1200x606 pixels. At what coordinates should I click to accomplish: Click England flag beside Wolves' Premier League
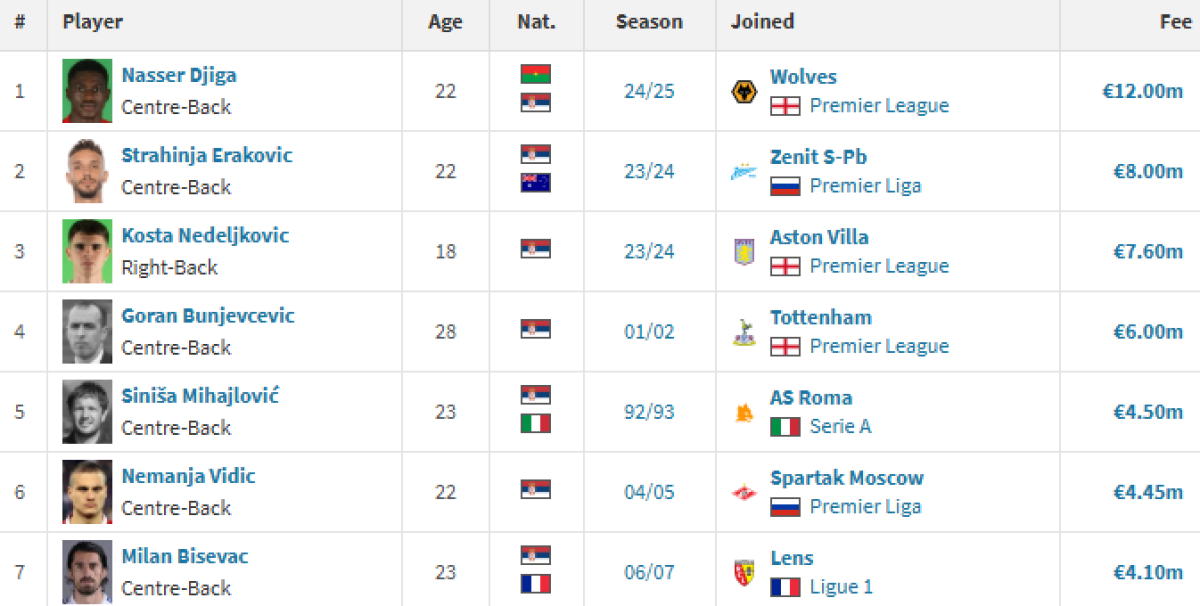(785, 106)
